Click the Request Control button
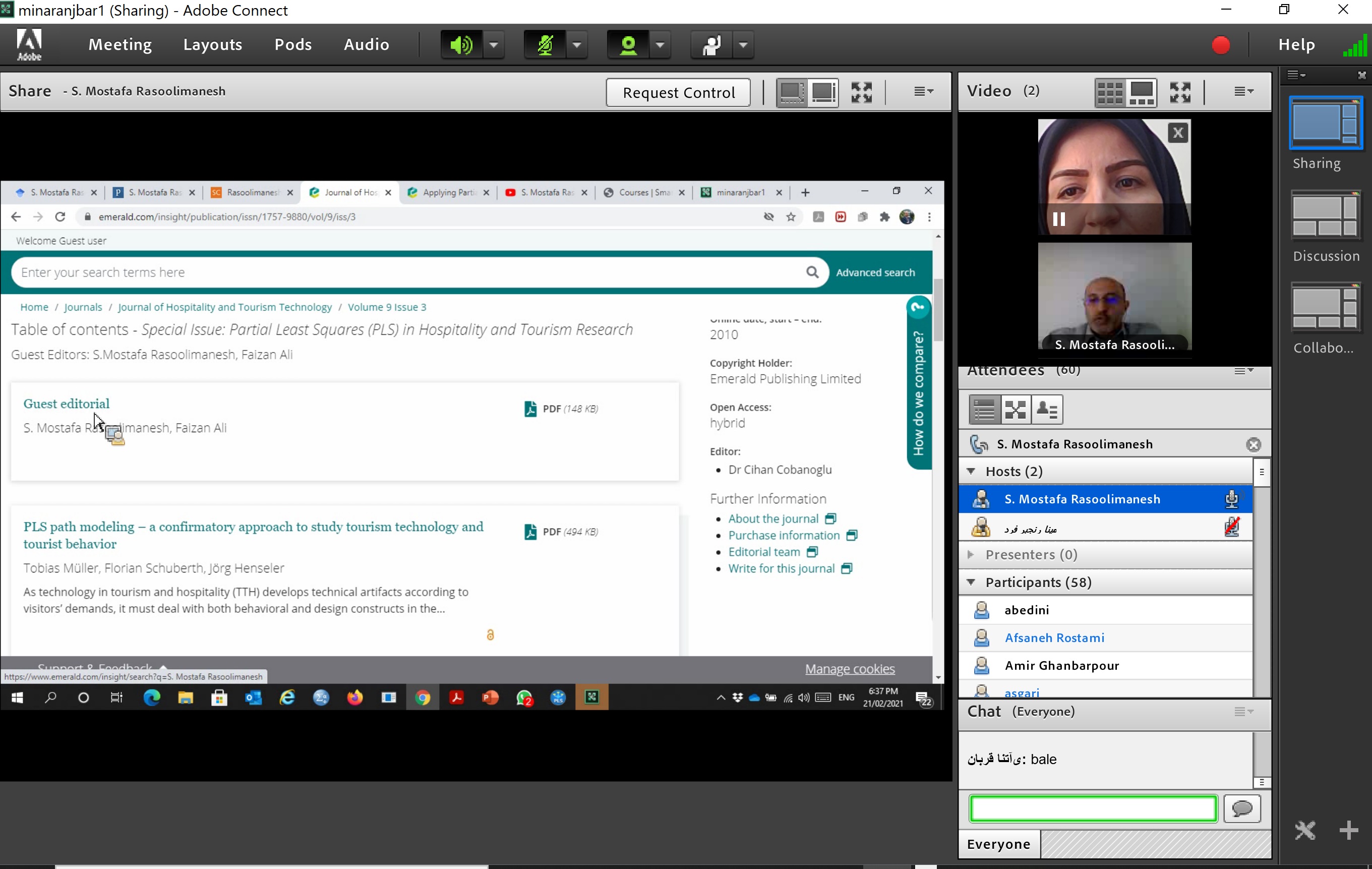 [678, 92]
